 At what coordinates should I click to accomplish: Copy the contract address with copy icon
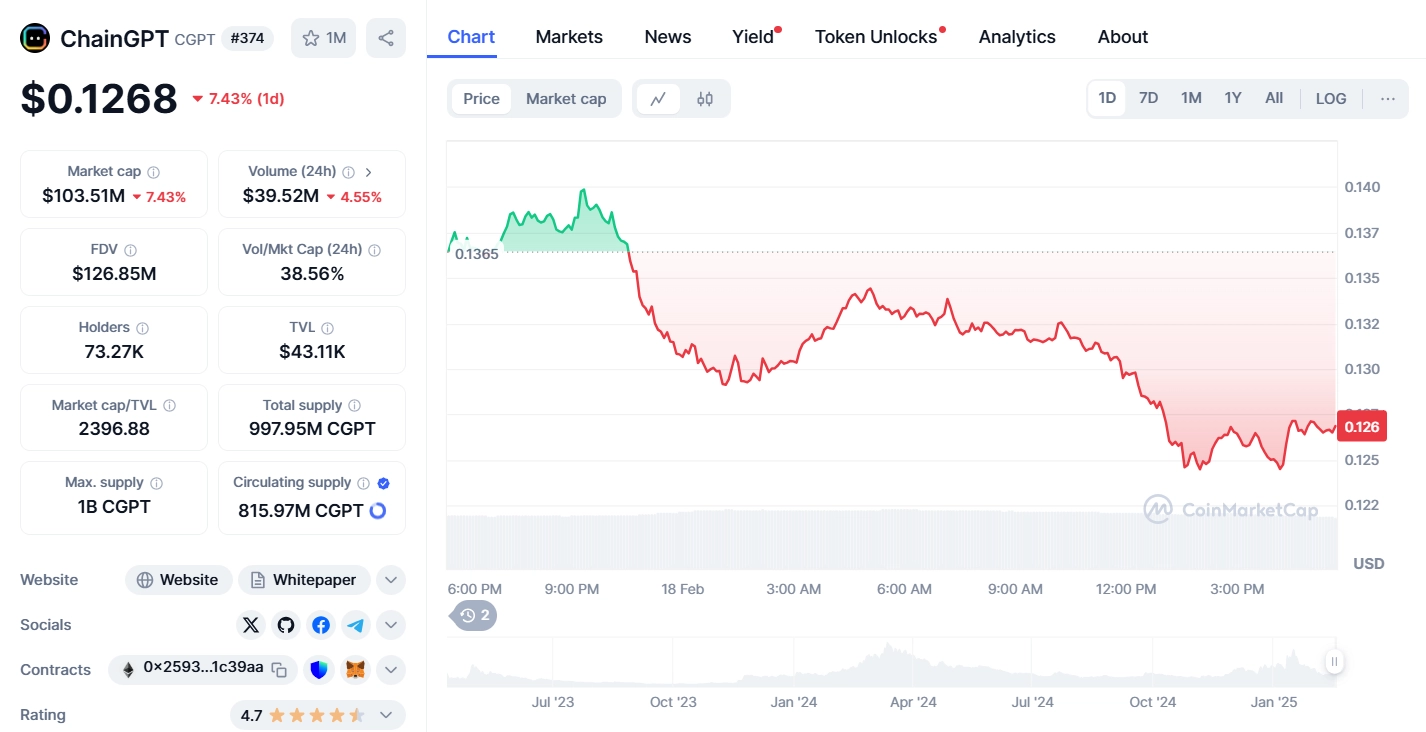pyautogui.click(x=280, y=670)
